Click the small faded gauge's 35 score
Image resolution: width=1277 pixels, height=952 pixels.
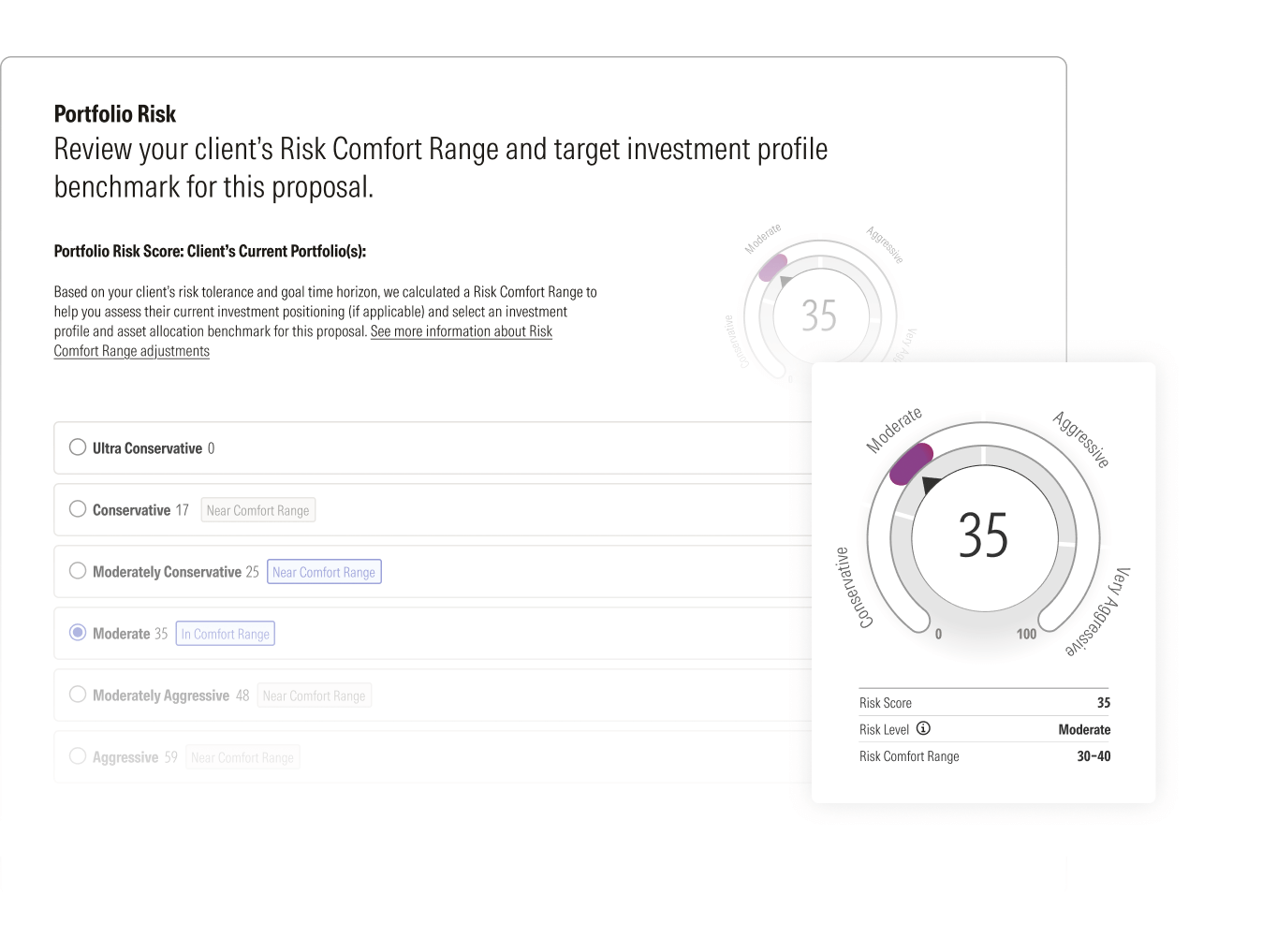point(819,315)
